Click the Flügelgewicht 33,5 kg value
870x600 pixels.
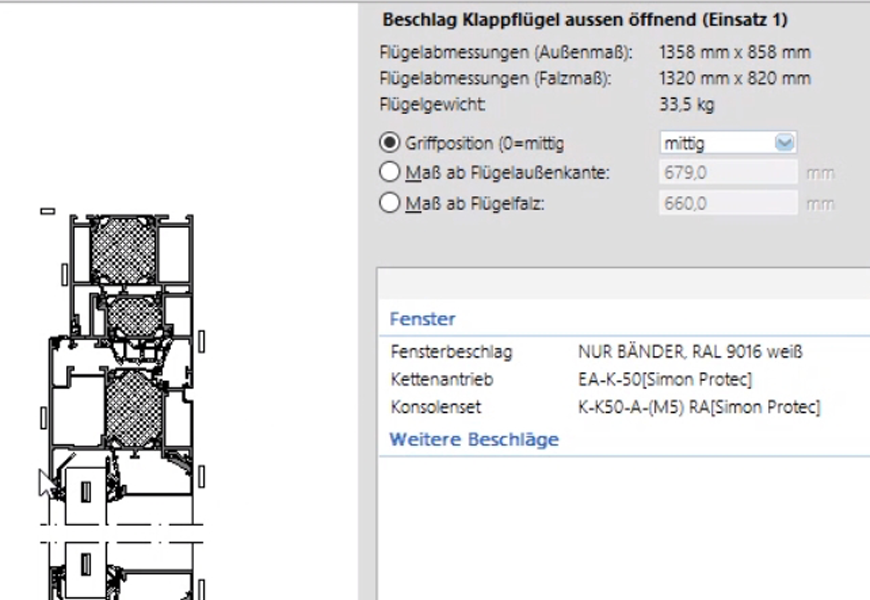pos(687,104)
